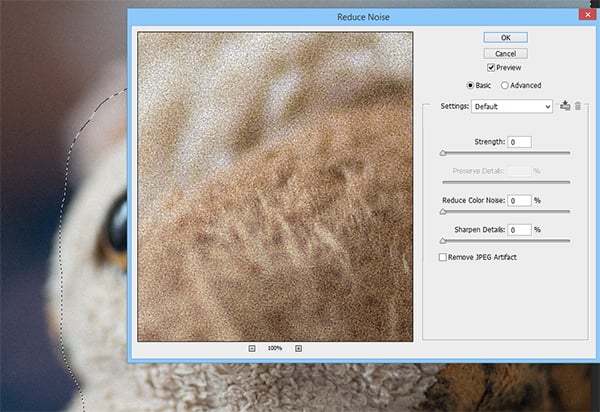Delete settings using the trash icon
This screenshot has height=412, width=600.
(577, 105)
